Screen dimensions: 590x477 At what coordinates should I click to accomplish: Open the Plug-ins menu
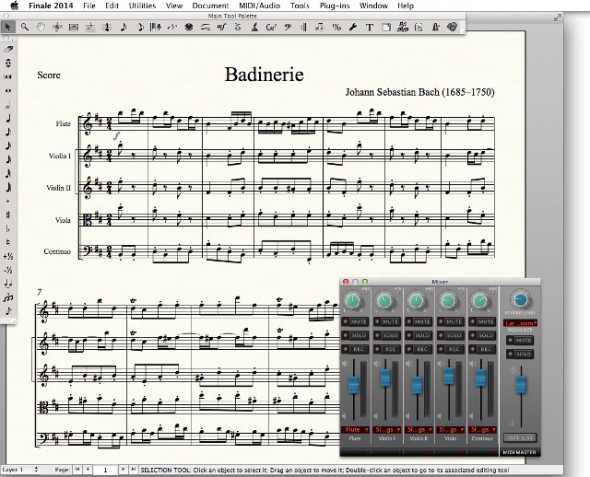335,6
